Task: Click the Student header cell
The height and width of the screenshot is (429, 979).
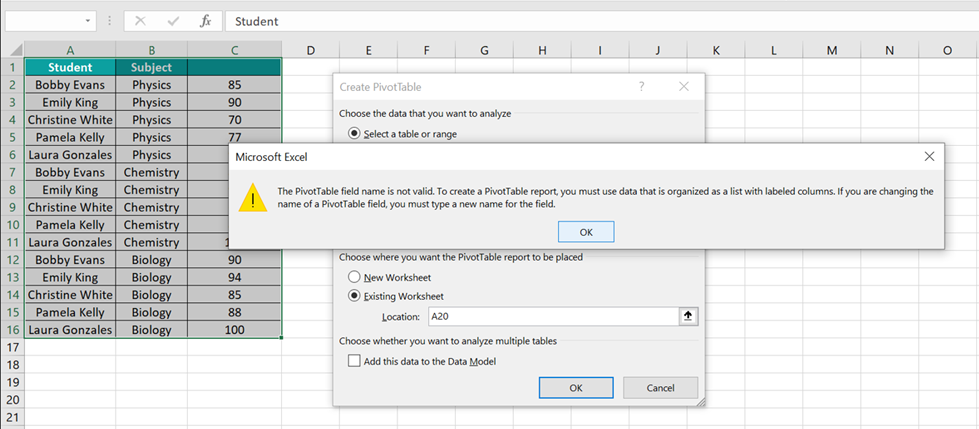Action: [x=70, y=67]
